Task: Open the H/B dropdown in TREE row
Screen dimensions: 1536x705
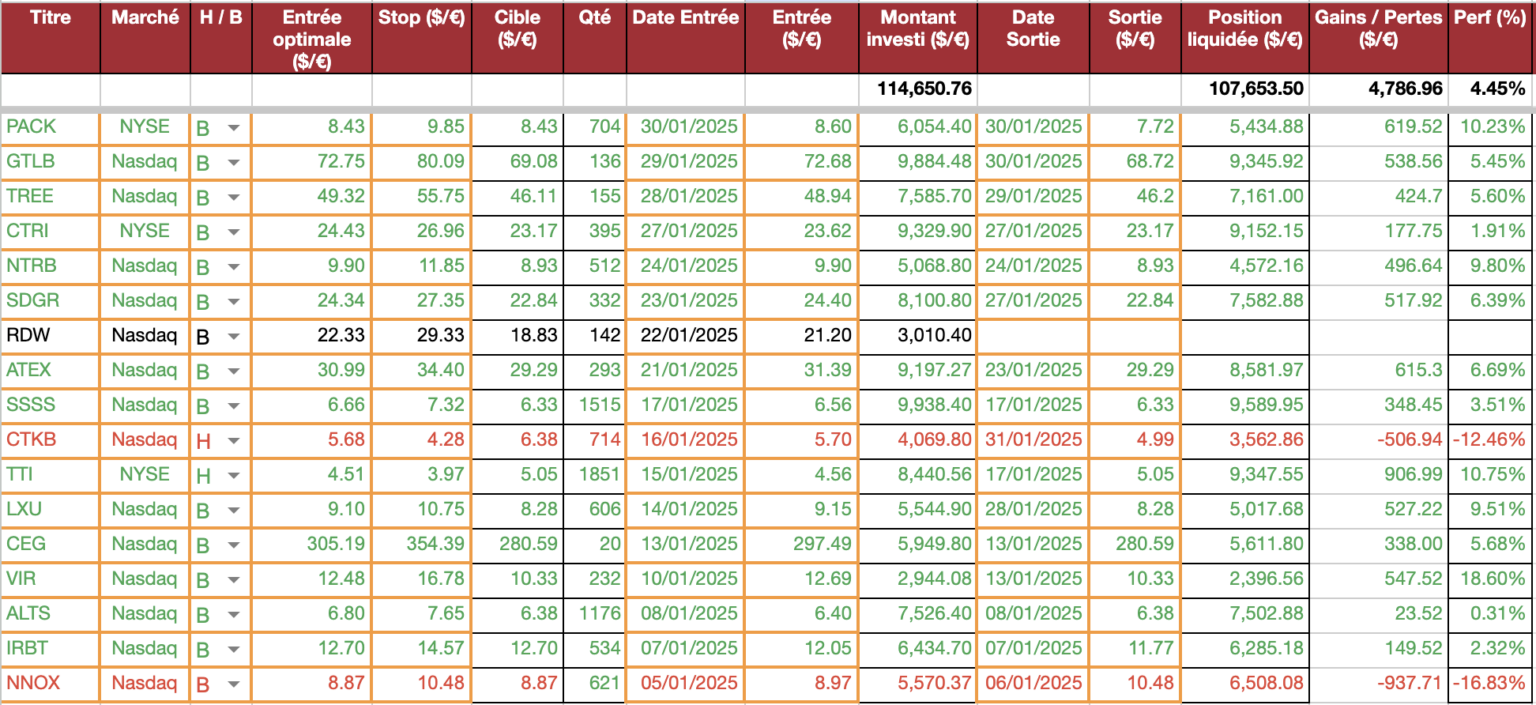Action: click(233, 197)
